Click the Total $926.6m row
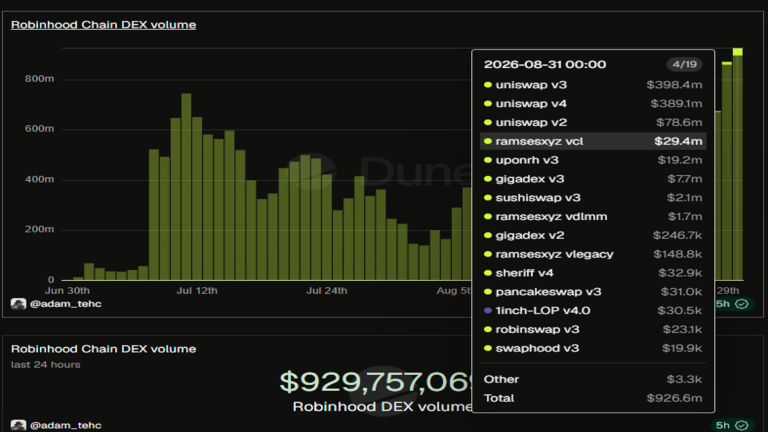This screenshot has height=432, width=768. pyautogui.click(x=593, y=398)
